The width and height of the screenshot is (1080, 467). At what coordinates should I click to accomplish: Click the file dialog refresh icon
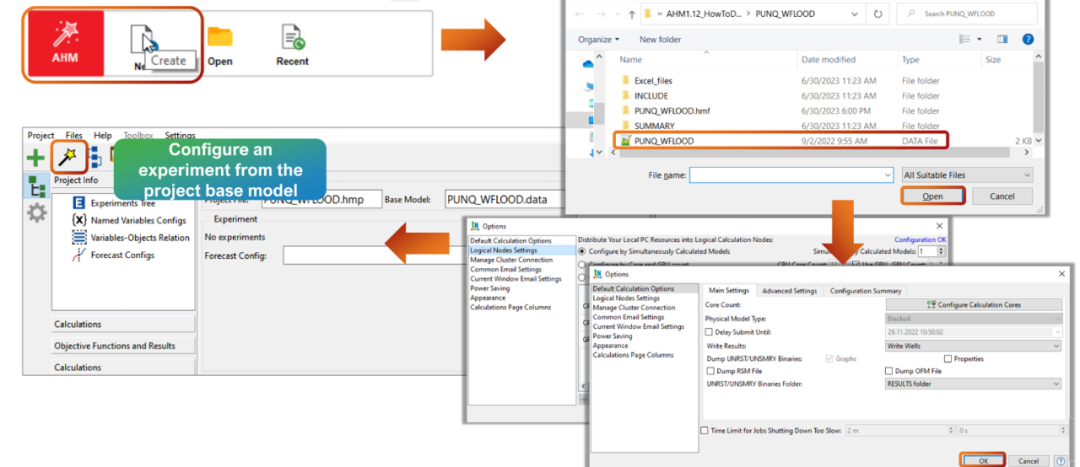[x=878, y=13]
